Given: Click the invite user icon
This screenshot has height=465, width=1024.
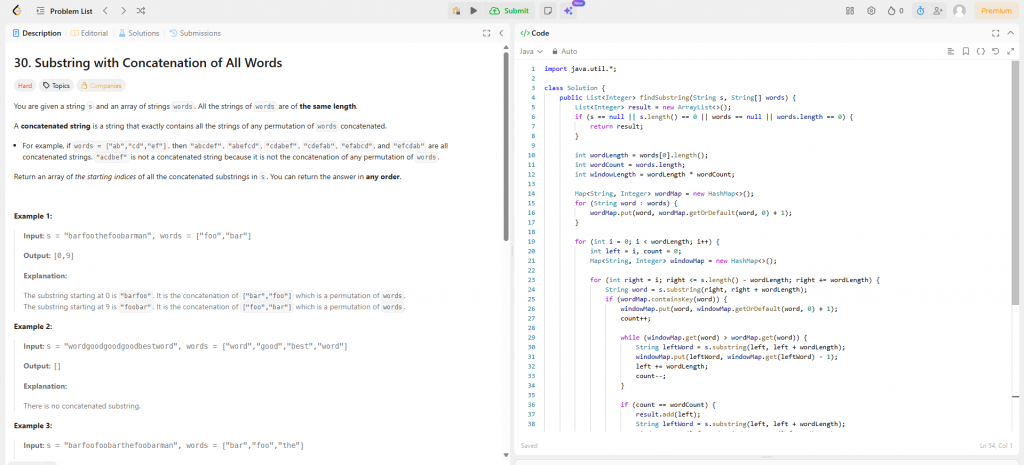Looking at the screenshot, I should click(x=938, y=10).
